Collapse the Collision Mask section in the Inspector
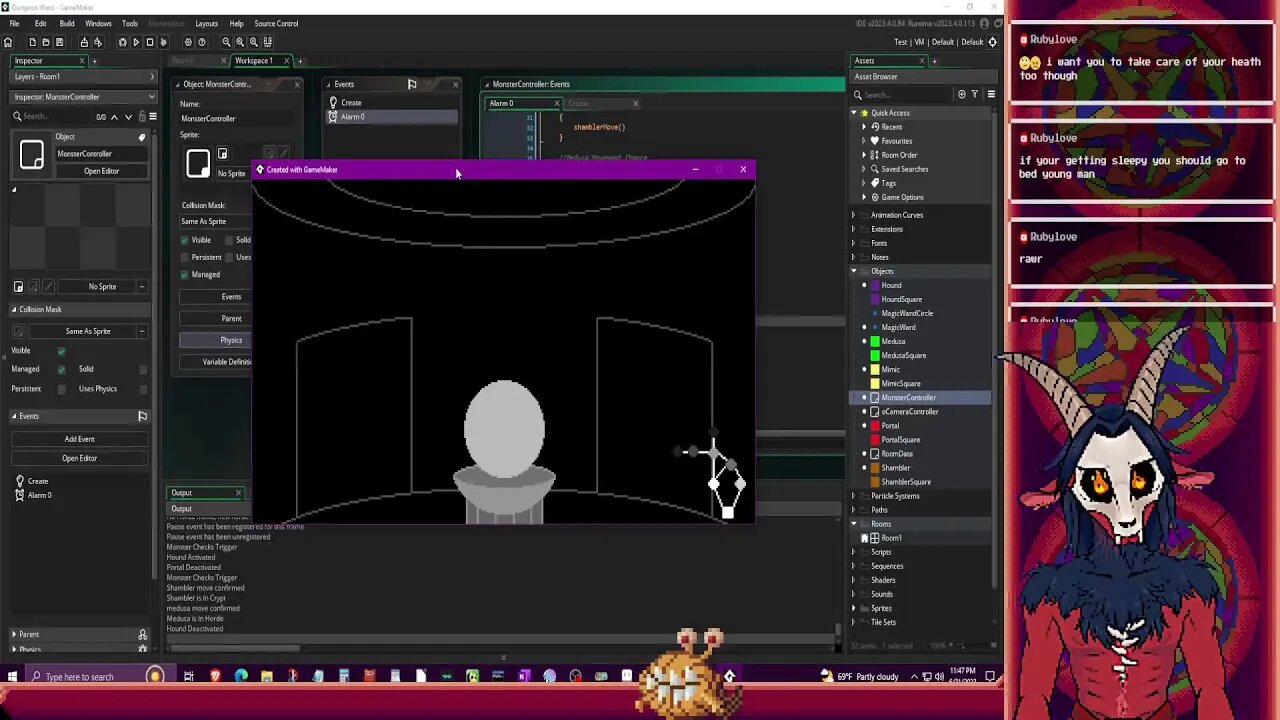Viewport: 1280px width, 720px height. pyautogui.click(x=14, y=309)
